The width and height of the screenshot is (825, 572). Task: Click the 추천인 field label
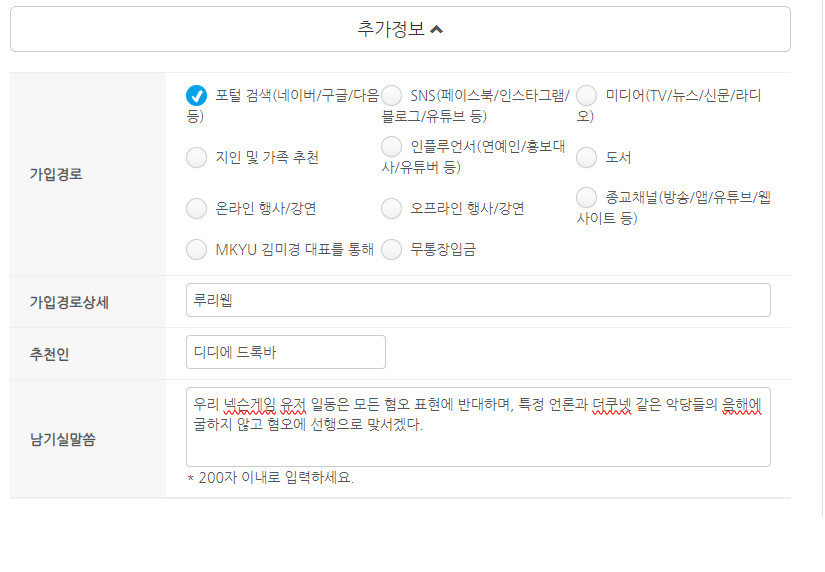coord(49,353)
